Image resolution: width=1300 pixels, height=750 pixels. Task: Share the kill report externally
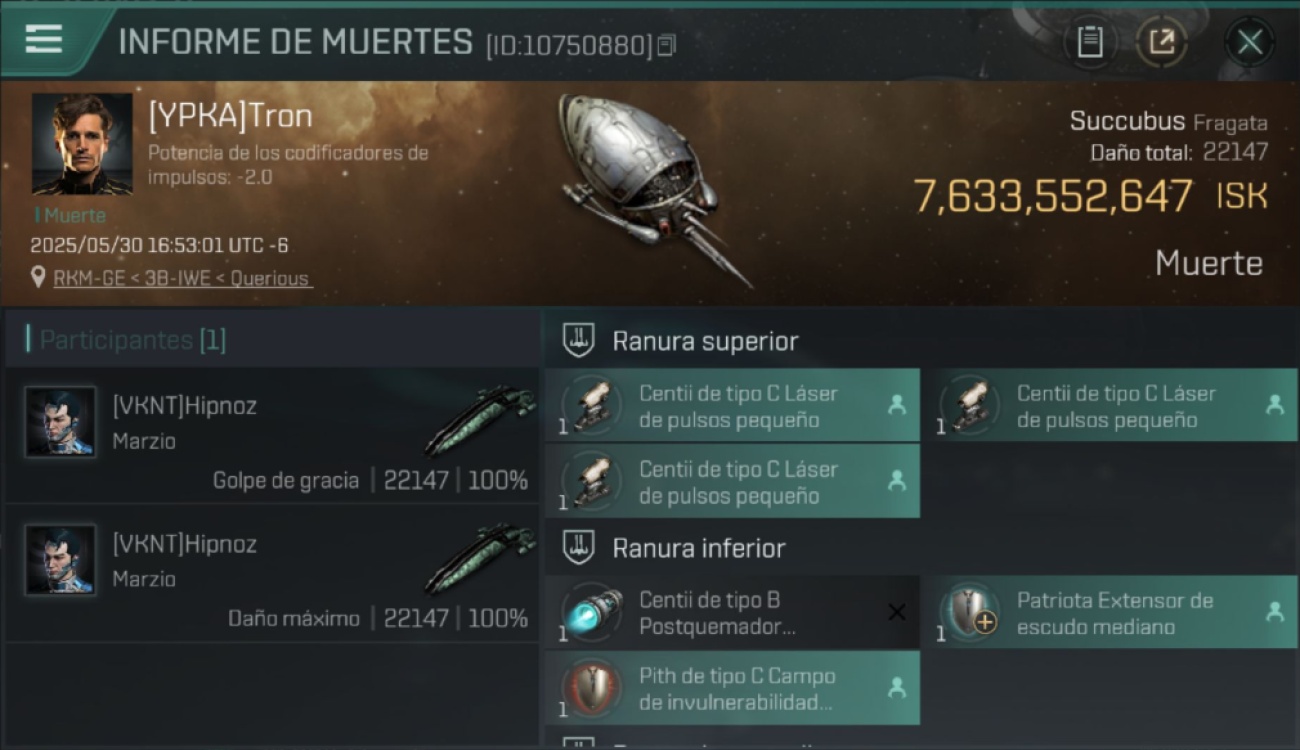pos(1161,43)
